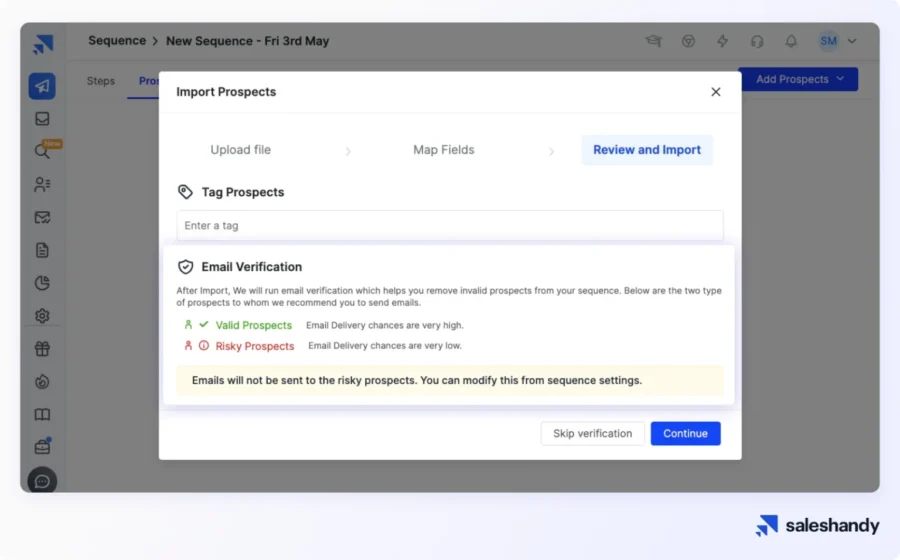Open the Unified Inbox sidebar icon
The height and width of the screenshot is (560, 900).
tap(42, 118)
